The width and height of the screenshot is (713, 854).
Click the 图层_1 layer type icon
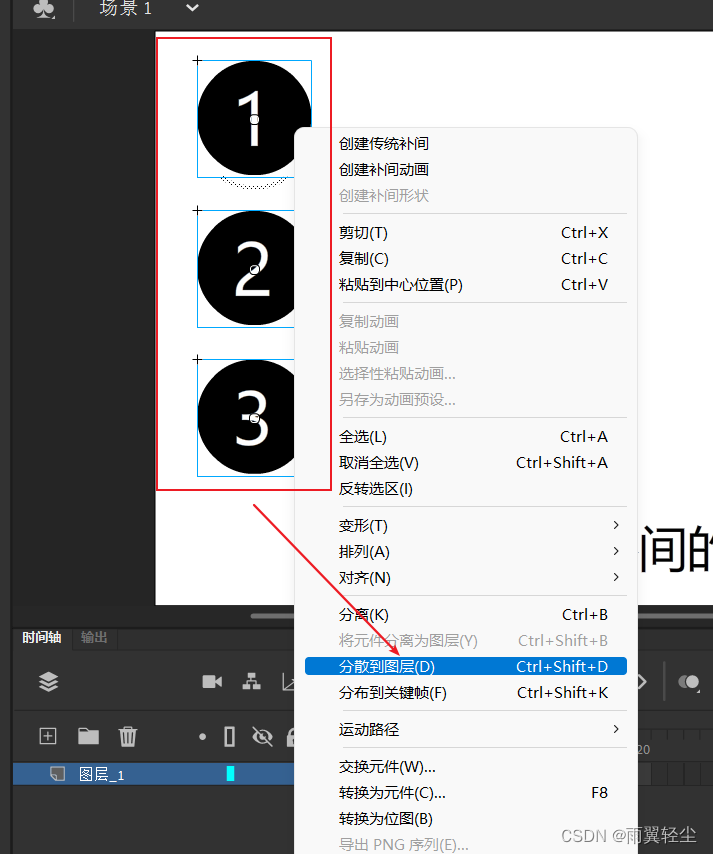[57, 774]
